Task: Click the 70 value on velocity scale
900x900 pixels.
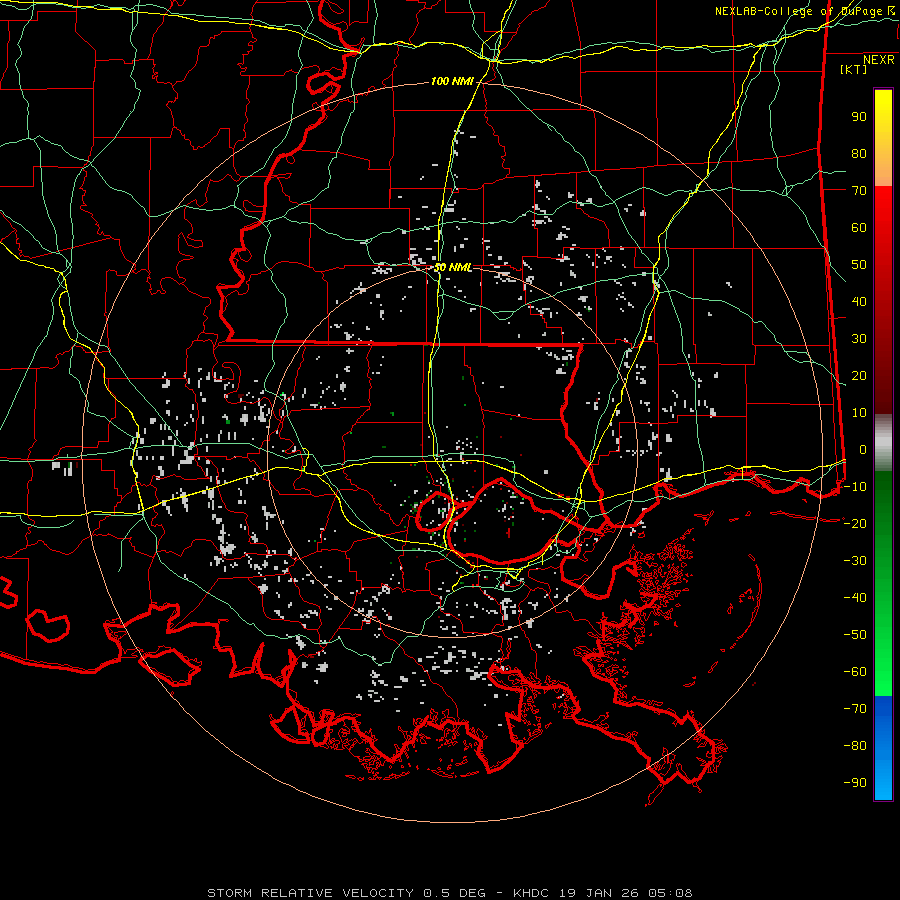Action: click(859, 191)
